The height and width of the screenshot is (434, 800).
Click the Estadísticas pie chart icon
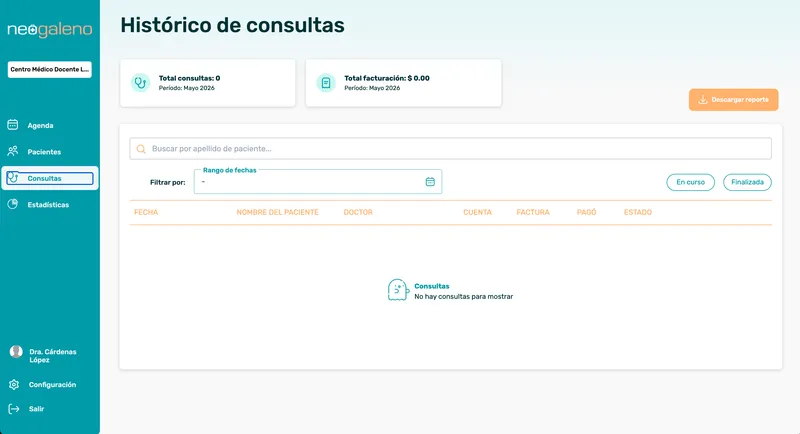13,204
